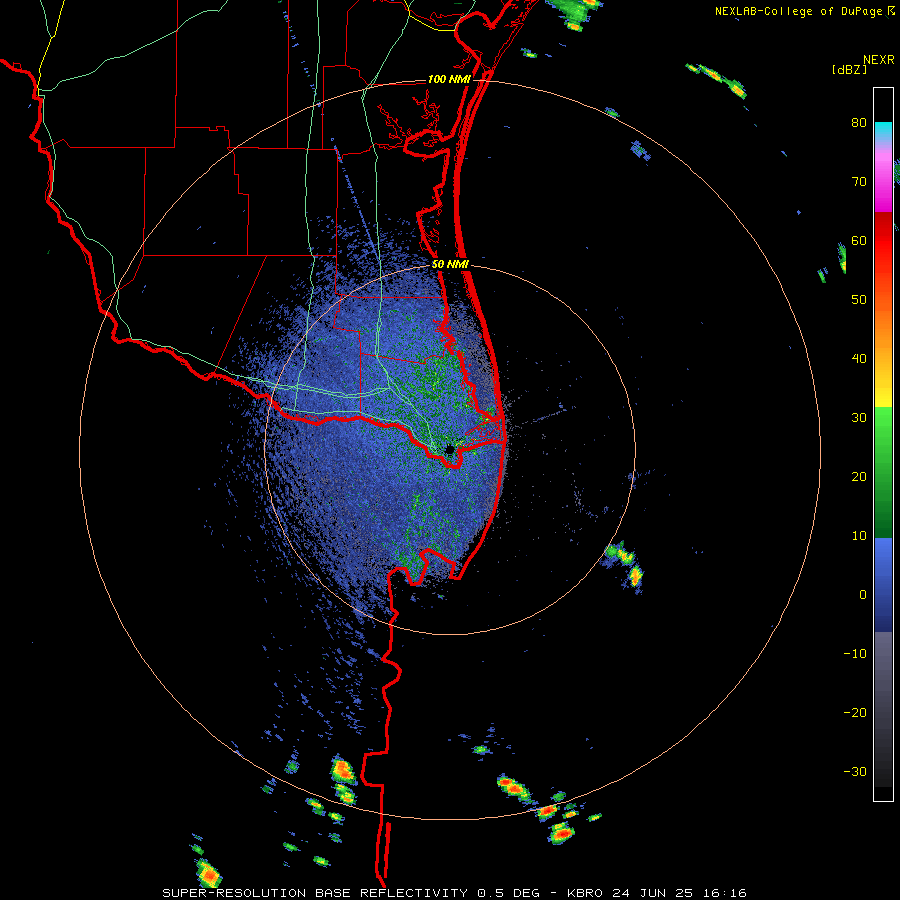Click the KBRO base reflectivity caption text

[x=454, y=893]
